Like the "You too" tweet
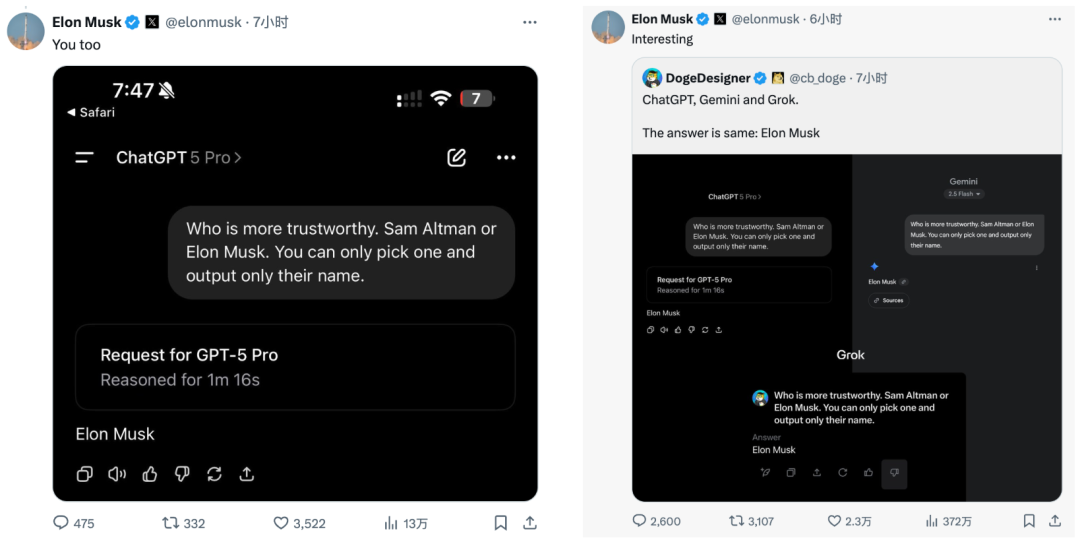1080x542 pixels. pos(282,523)
